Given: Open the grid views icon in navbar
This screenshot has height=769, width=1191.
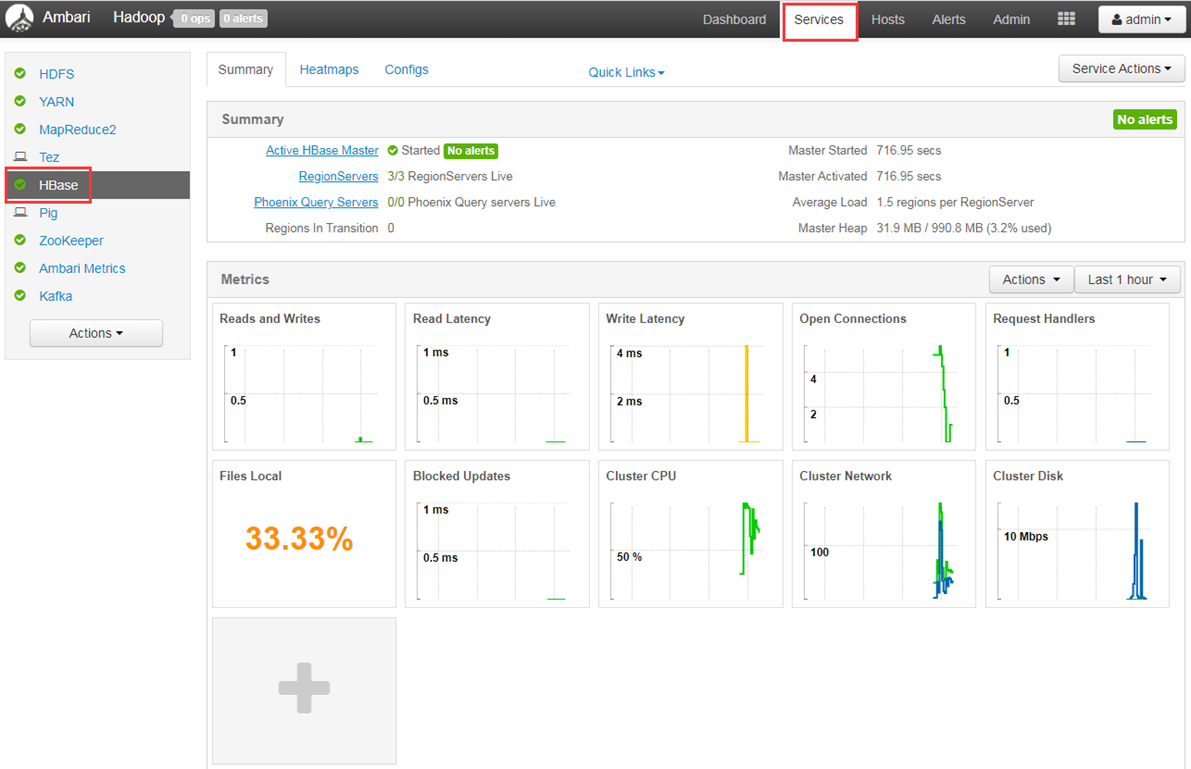Looking at the screenshot, I should (x=1066, y=19).
